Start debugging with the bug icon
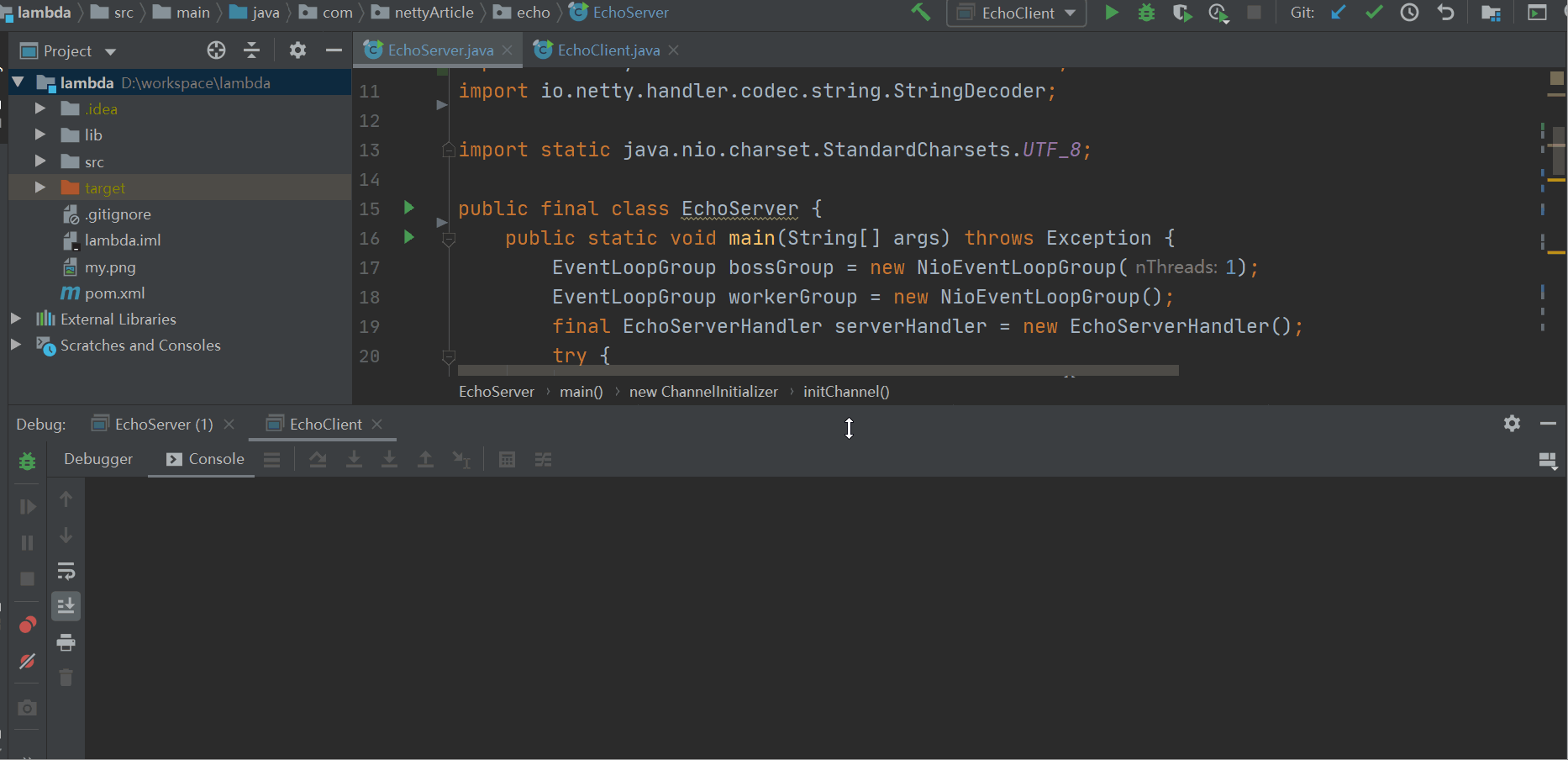 pyautogui.click(x=1146, y=13)
